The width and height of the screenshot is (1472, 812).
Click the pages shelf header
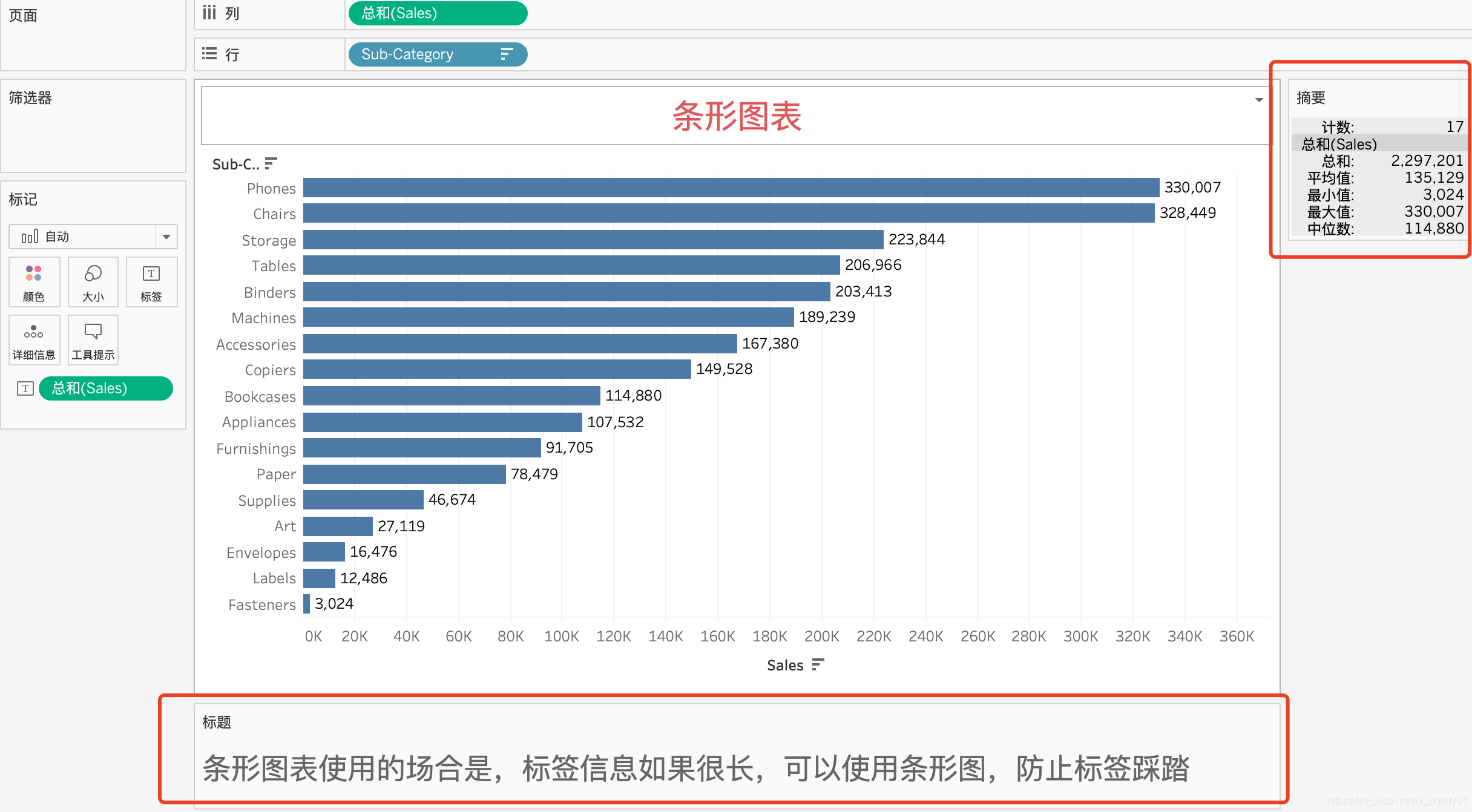(x=23, y=15)
